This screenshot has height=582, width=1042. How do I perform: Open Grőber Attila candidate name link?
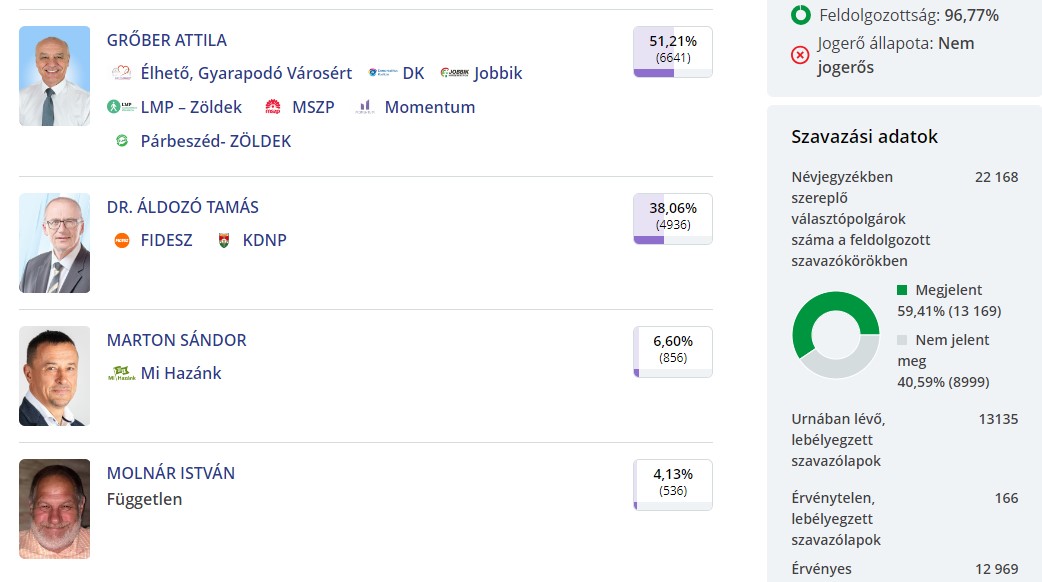click(167, 40)
